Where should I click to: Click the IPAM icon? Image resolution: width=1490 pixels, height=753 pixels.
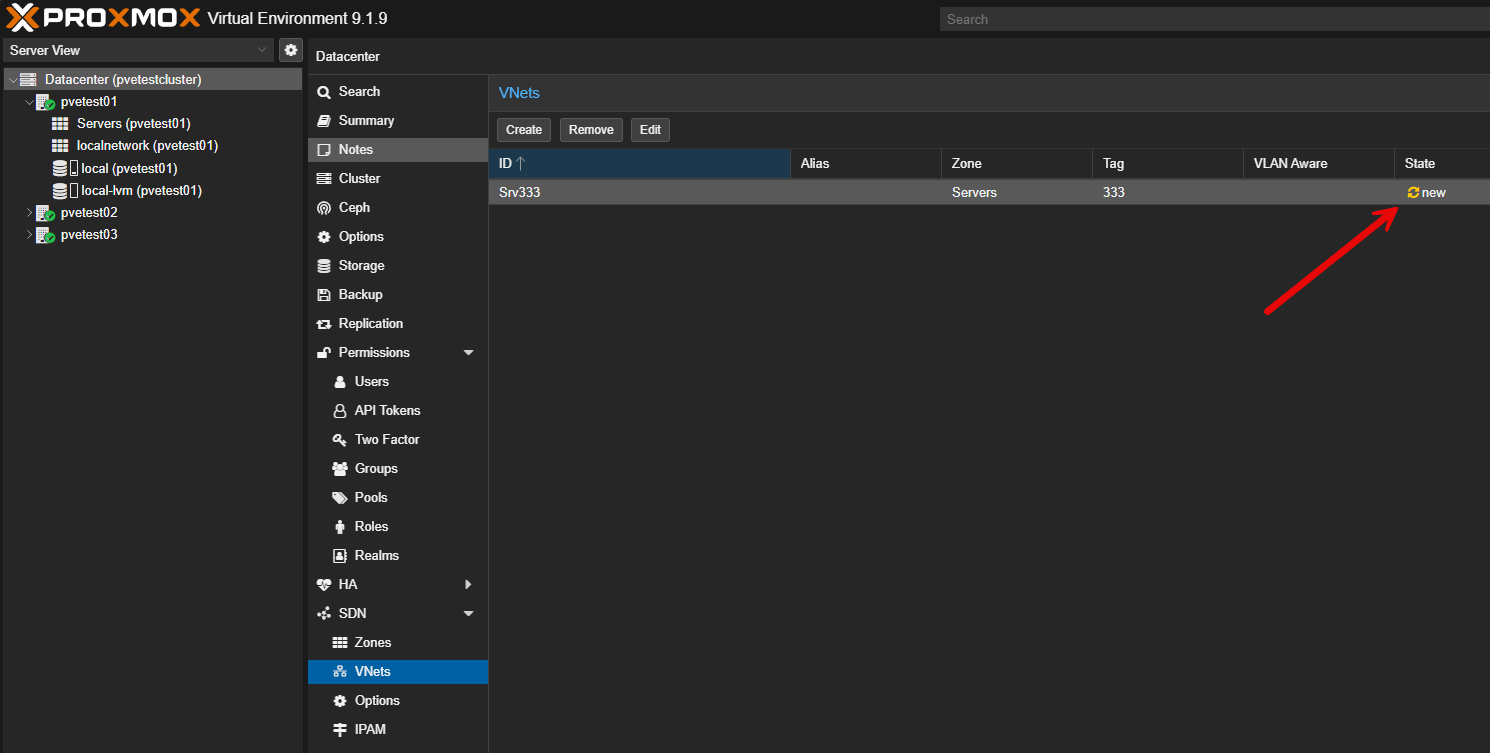pos(339,730)
